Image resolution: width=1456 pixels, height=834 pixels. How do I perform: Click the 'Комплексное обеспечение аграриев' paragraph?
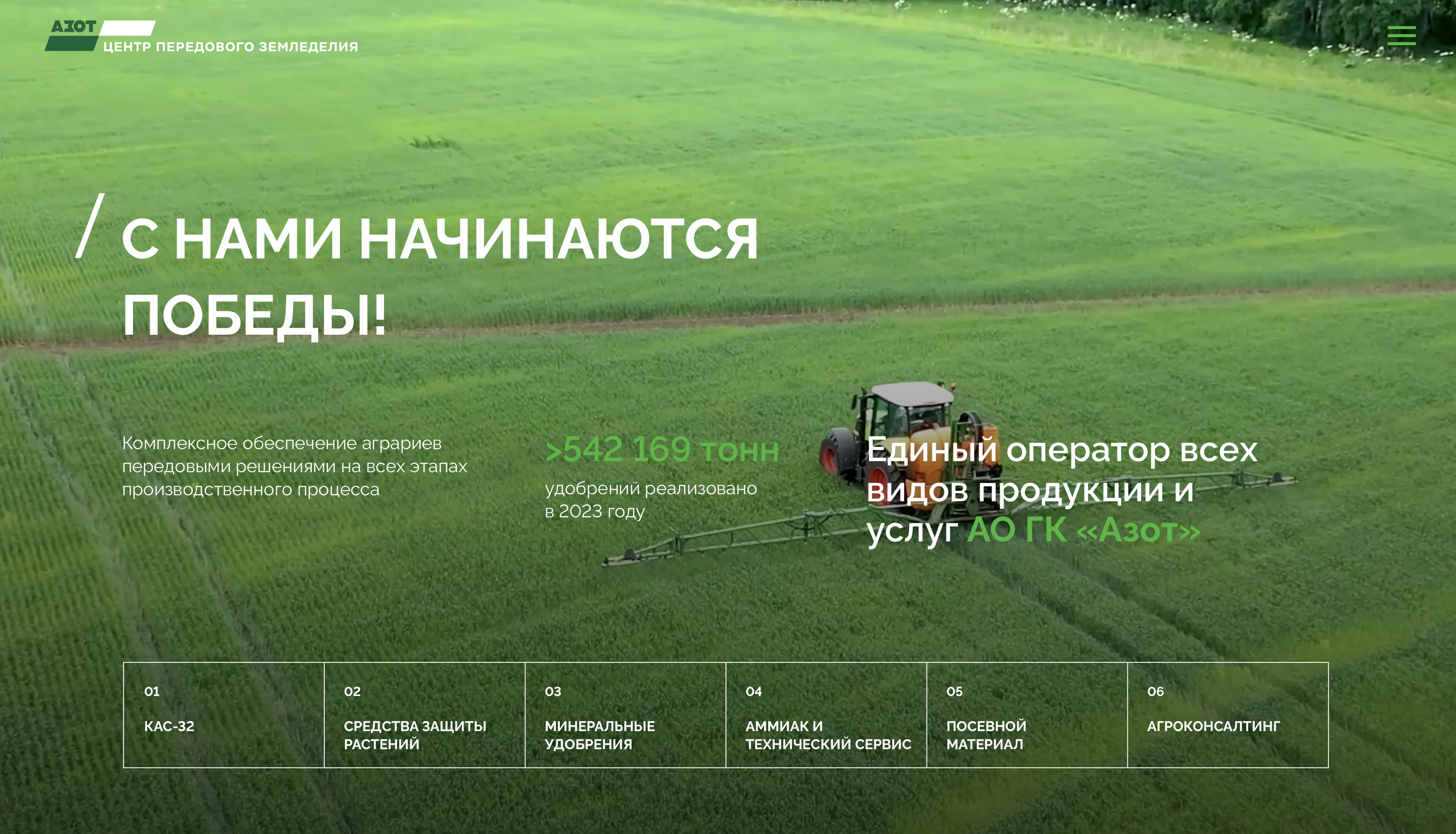295,466
